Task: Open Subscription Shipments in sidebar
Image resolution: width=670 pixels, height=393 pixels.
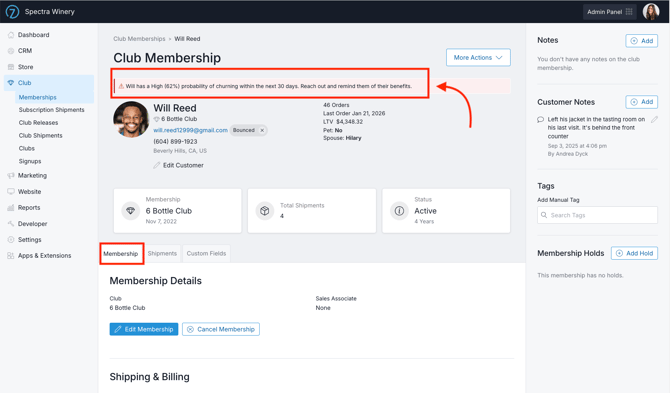Action: click(x=51, y=110)
